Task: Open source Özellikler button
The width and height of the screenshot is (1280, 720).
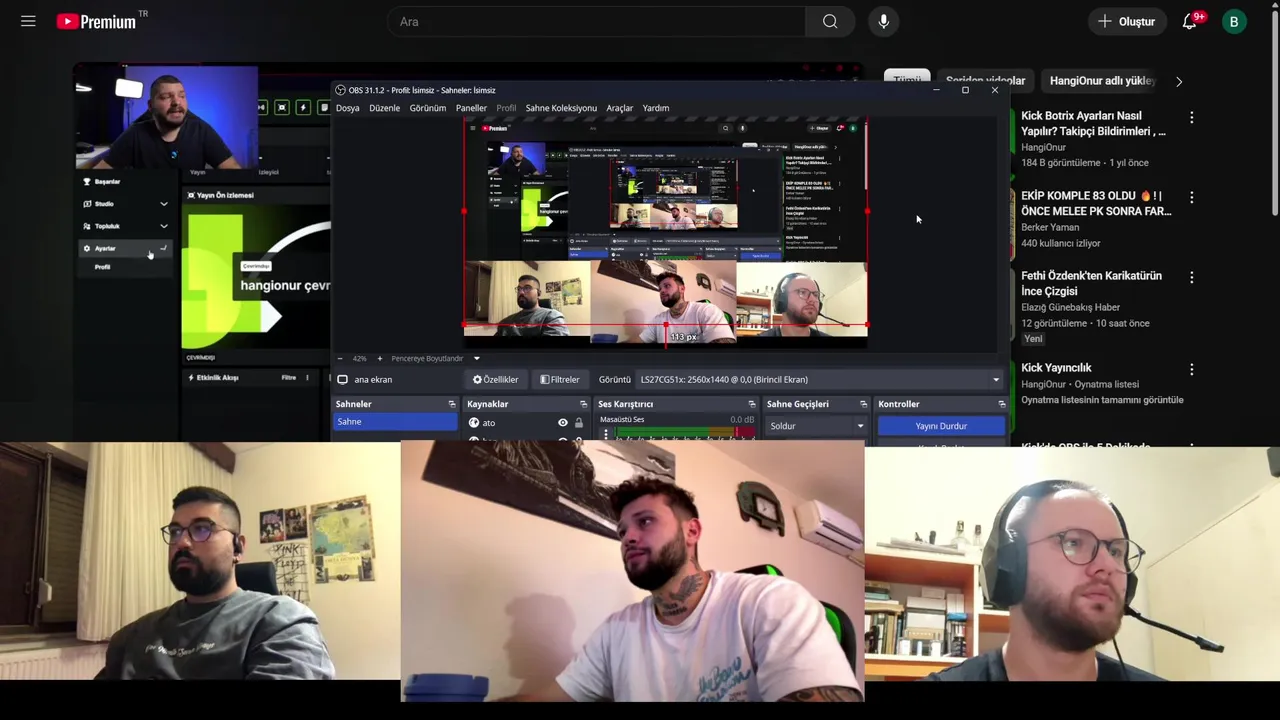Action: click(495, 380)
